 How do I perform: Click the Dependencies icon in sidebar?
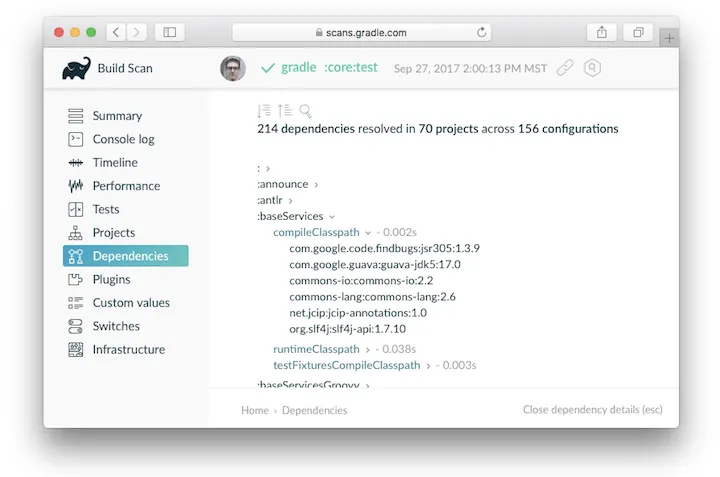[76, 256]
